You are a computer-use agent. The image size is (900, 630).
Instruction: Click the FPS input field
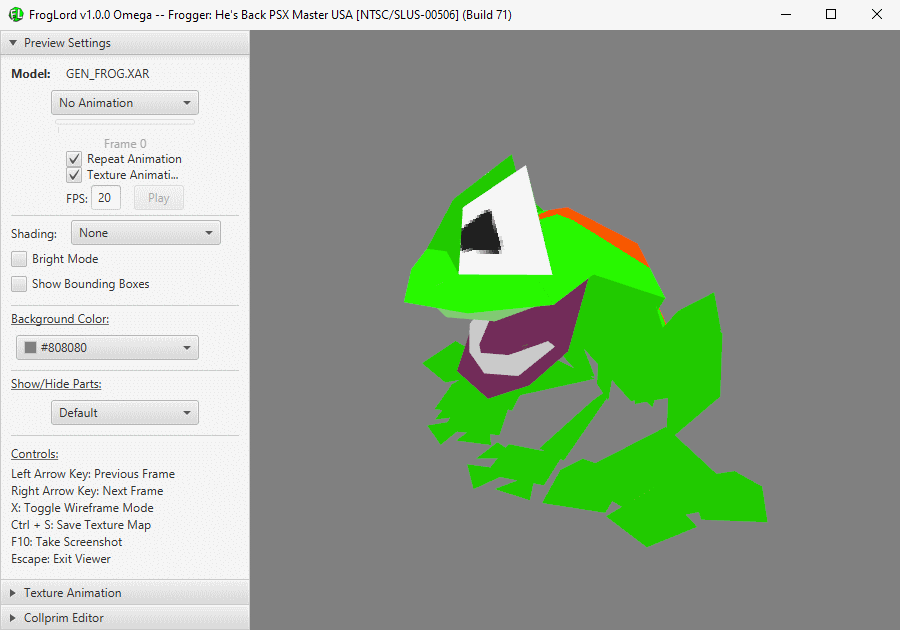point(106,198)
